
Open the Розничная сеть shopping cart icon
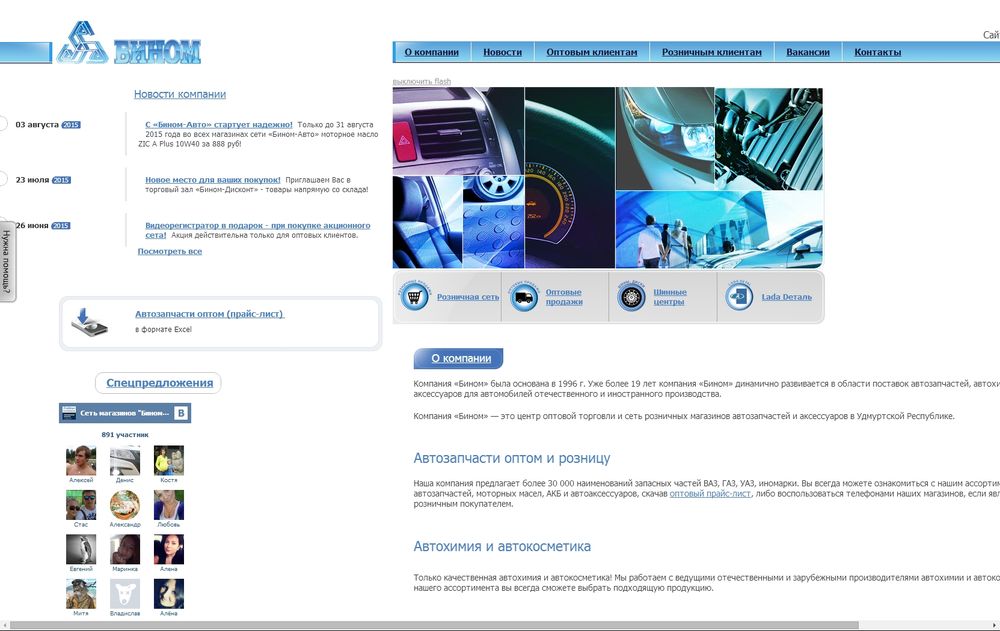tap(414, 297)
